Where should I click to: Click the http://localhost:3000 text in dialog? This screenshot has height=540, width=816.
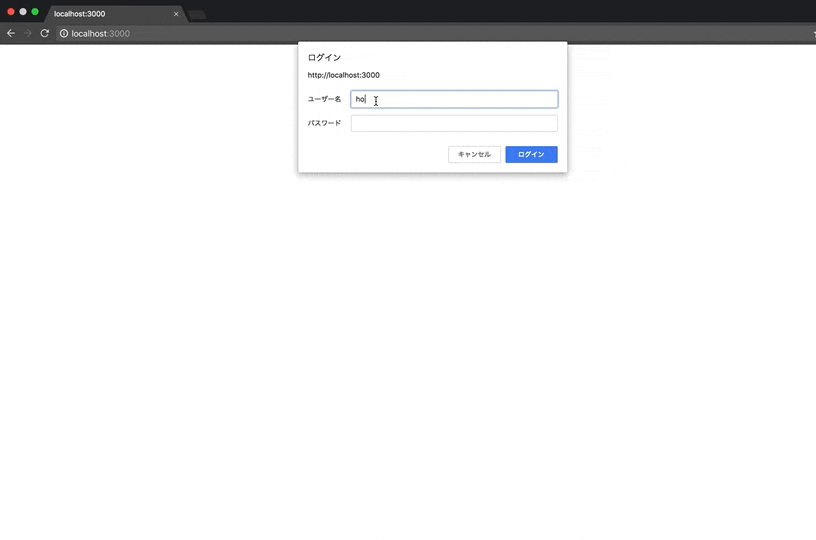[x=343, y=75]
